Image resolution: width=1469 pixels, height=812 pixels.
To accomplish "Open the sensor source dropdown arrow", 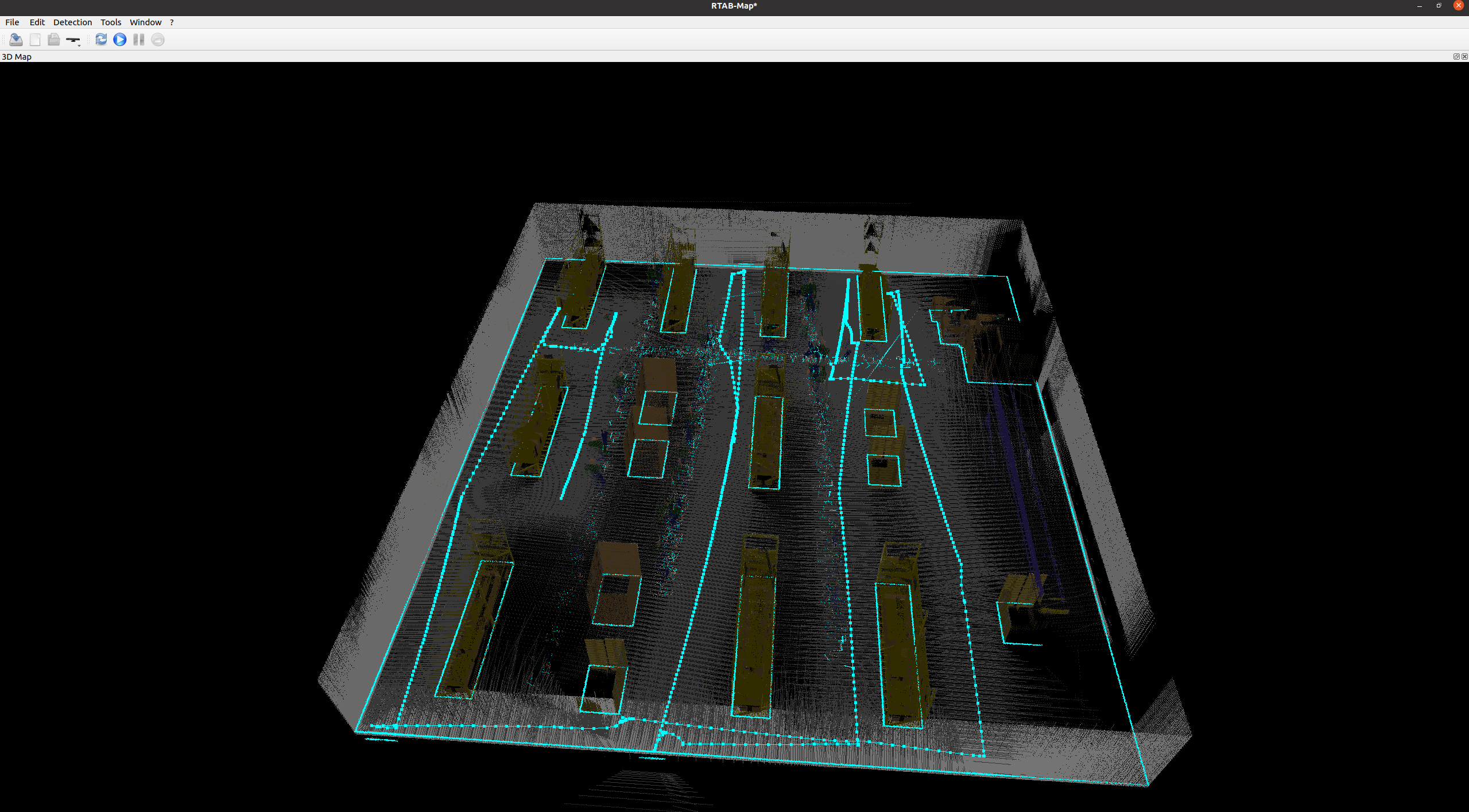I will tap(79, 44).
